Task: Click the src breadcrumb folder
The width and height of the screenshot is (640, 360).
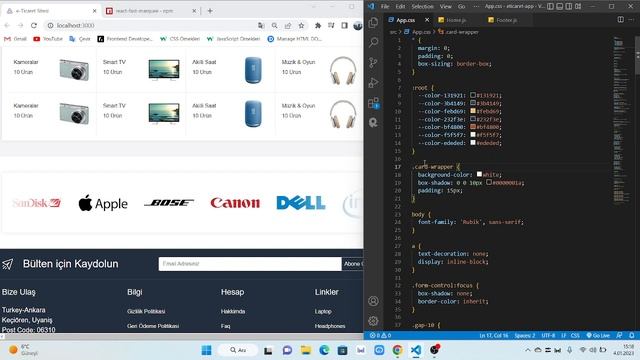Action: tap(393, 32)
